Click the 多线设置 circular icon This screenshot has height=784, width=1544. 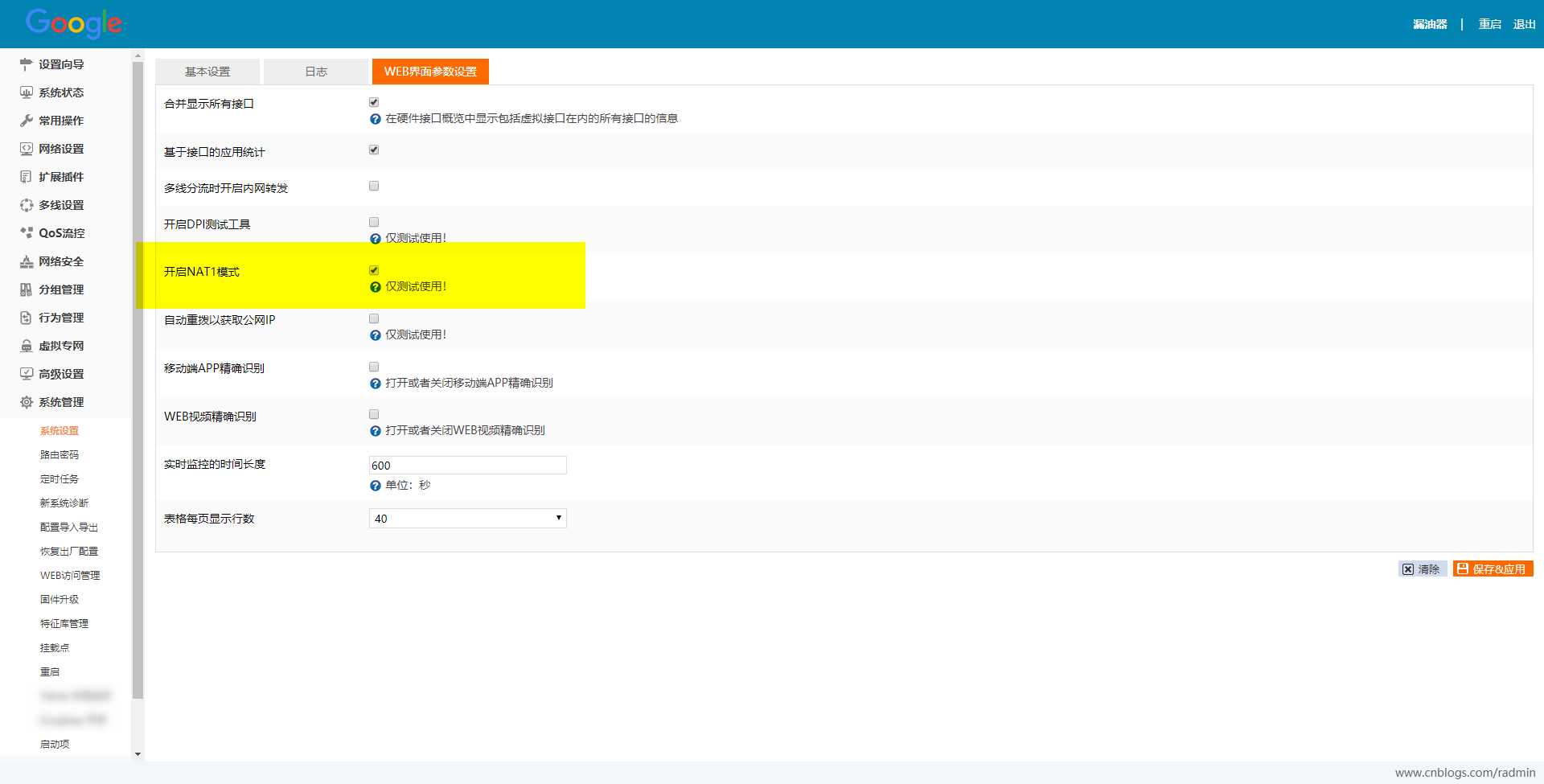pyautogui.click(x=26, y=205)
